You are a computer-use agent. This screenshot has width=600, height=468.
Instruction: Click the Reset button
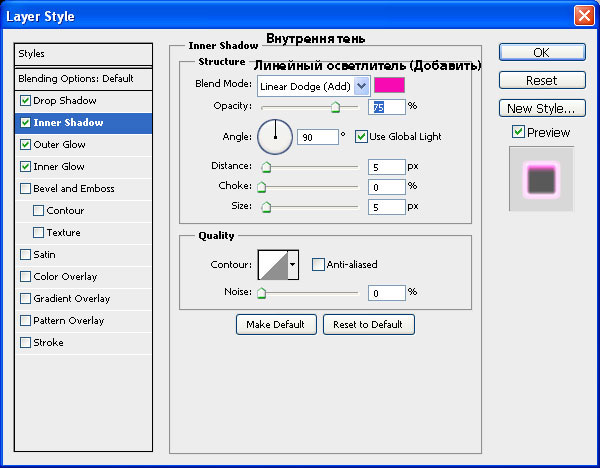pos(542,80)
